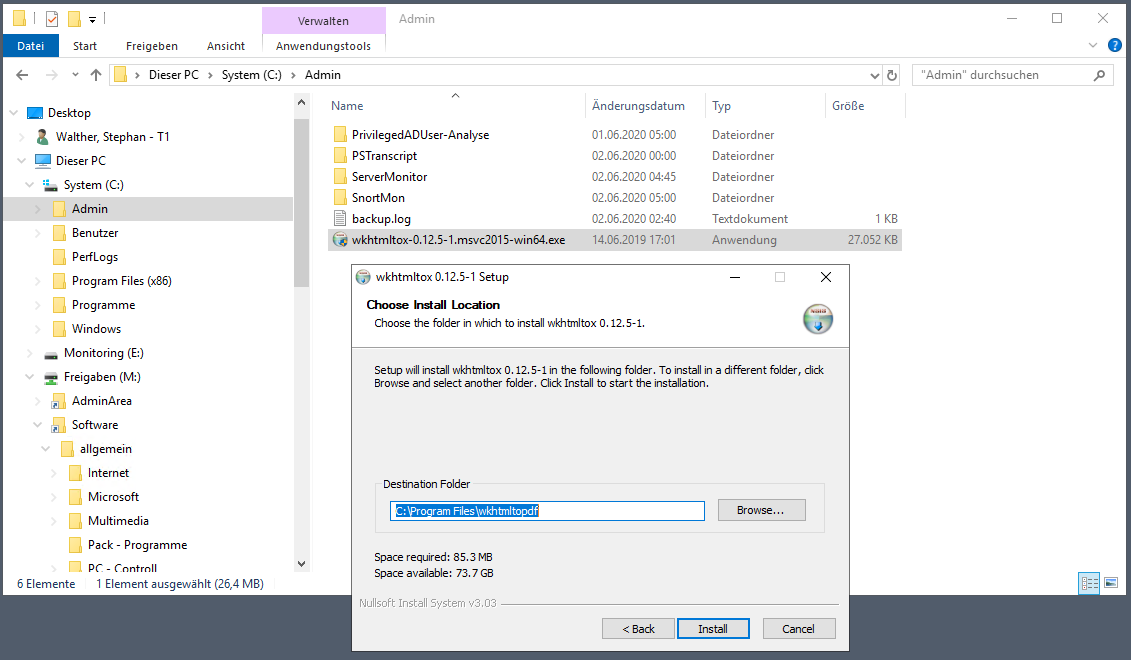Collapse the Software tree node

(38, 425)
